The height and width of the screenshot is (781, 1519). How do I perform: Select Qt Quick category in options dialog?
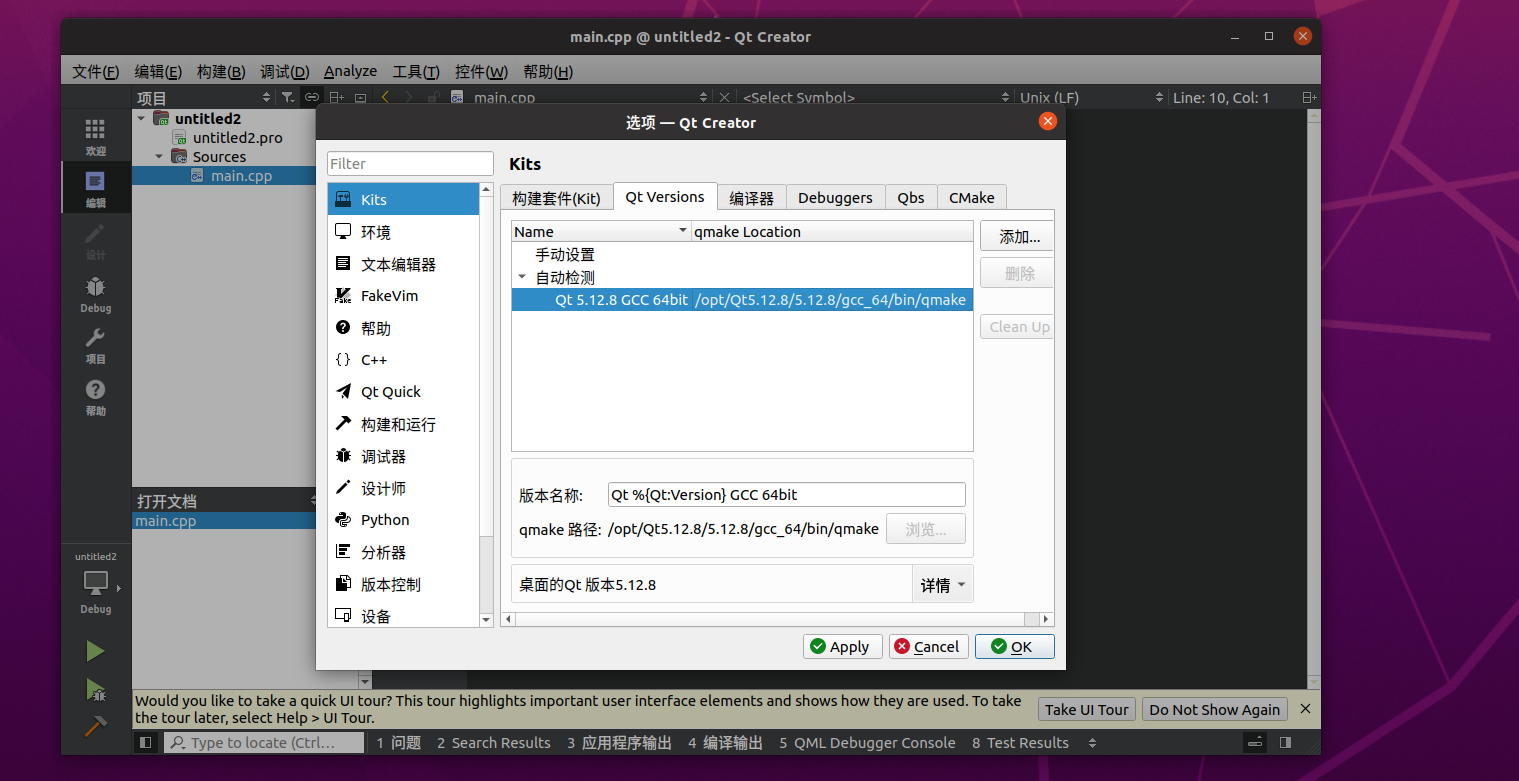(403, 392)
